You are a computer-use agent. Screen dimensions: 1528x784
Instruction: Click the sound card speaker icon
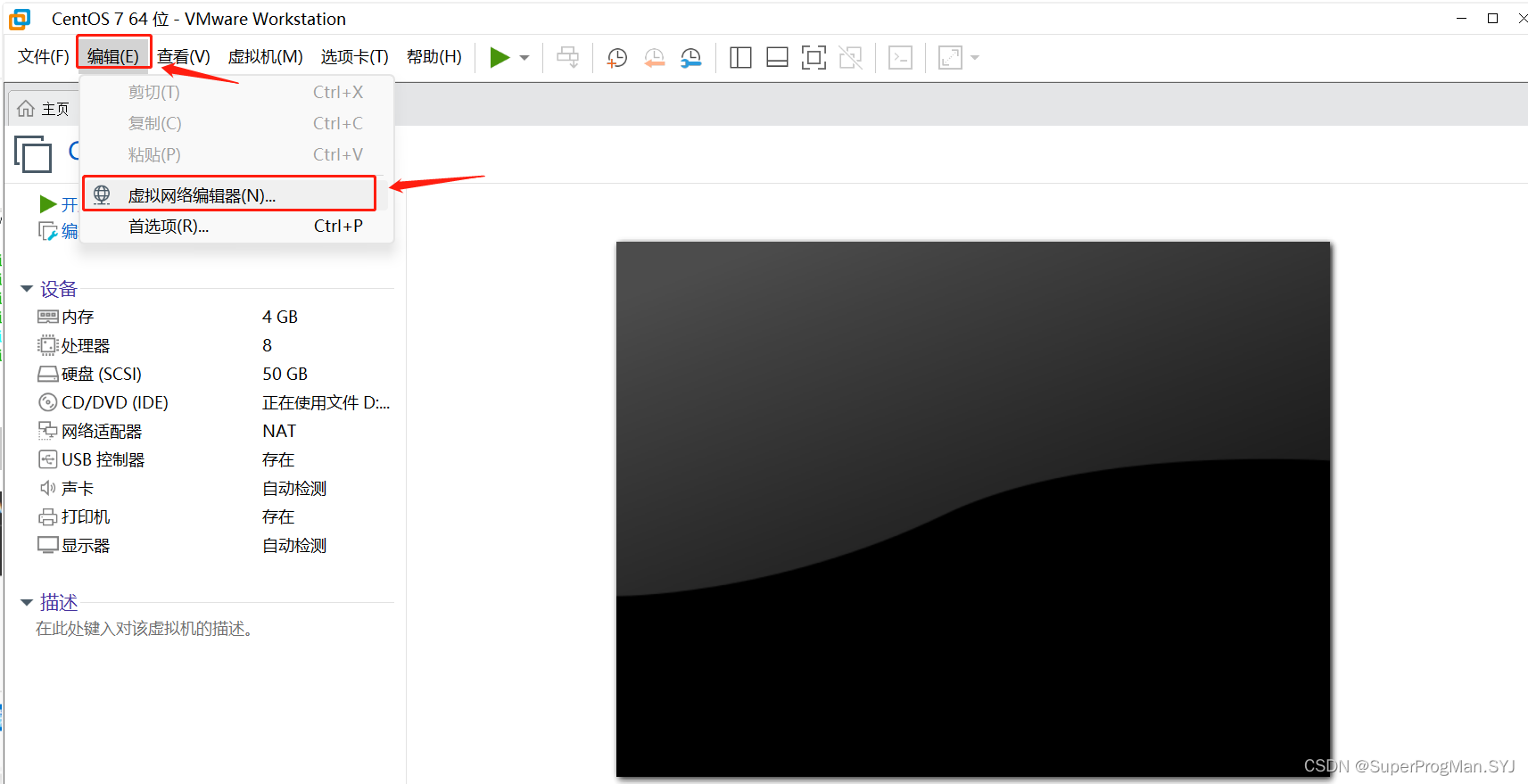(47, 488)
